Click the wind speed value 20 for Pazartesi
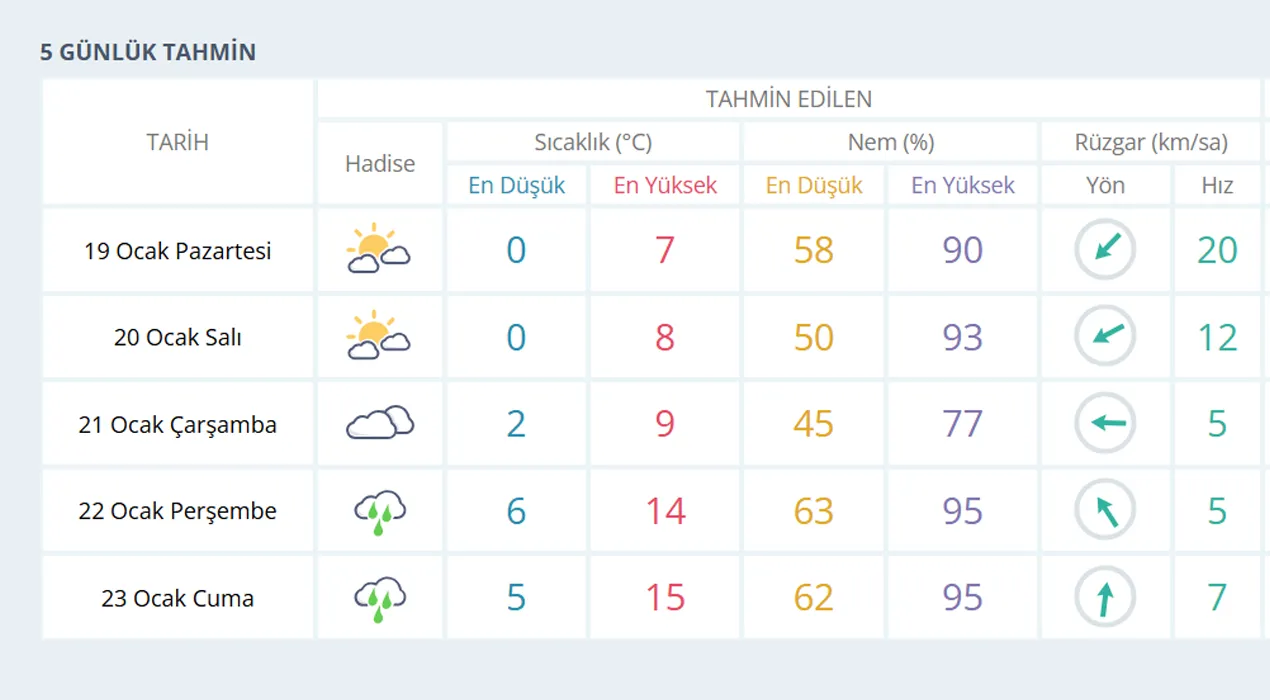Screen dimensions: 1270x700 point(1217,250)
